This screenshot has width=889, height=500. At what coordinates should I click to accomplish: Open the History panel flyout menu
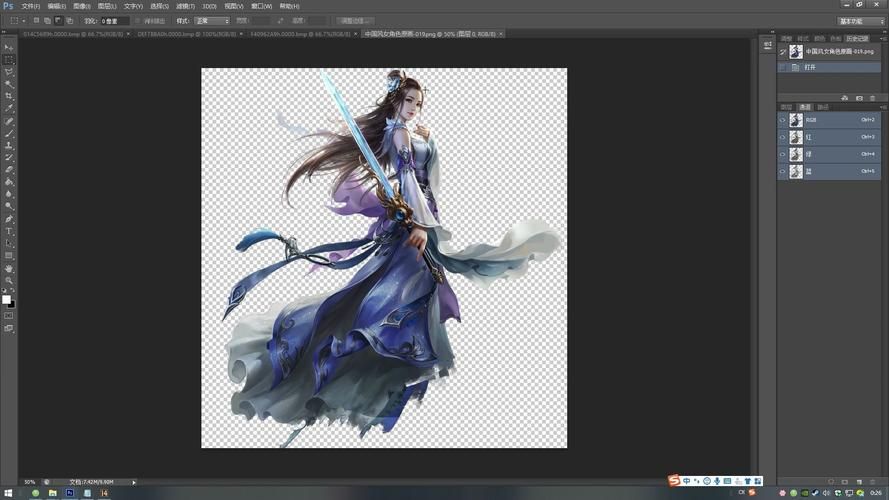coord(883,39)
